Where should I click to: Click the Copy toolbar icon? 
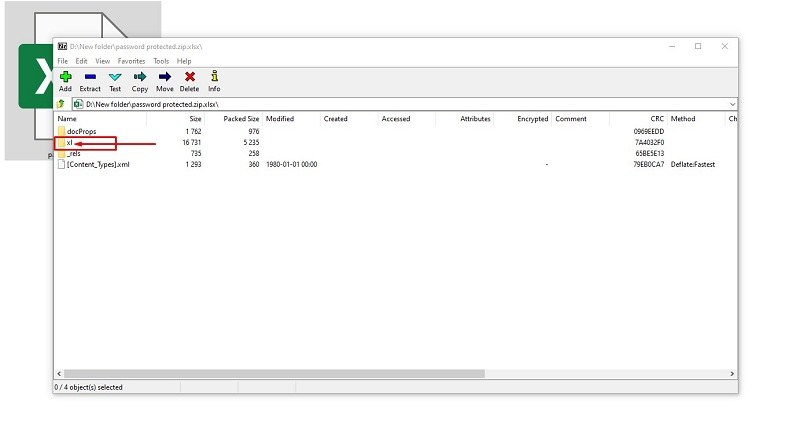tap(140, 80)
